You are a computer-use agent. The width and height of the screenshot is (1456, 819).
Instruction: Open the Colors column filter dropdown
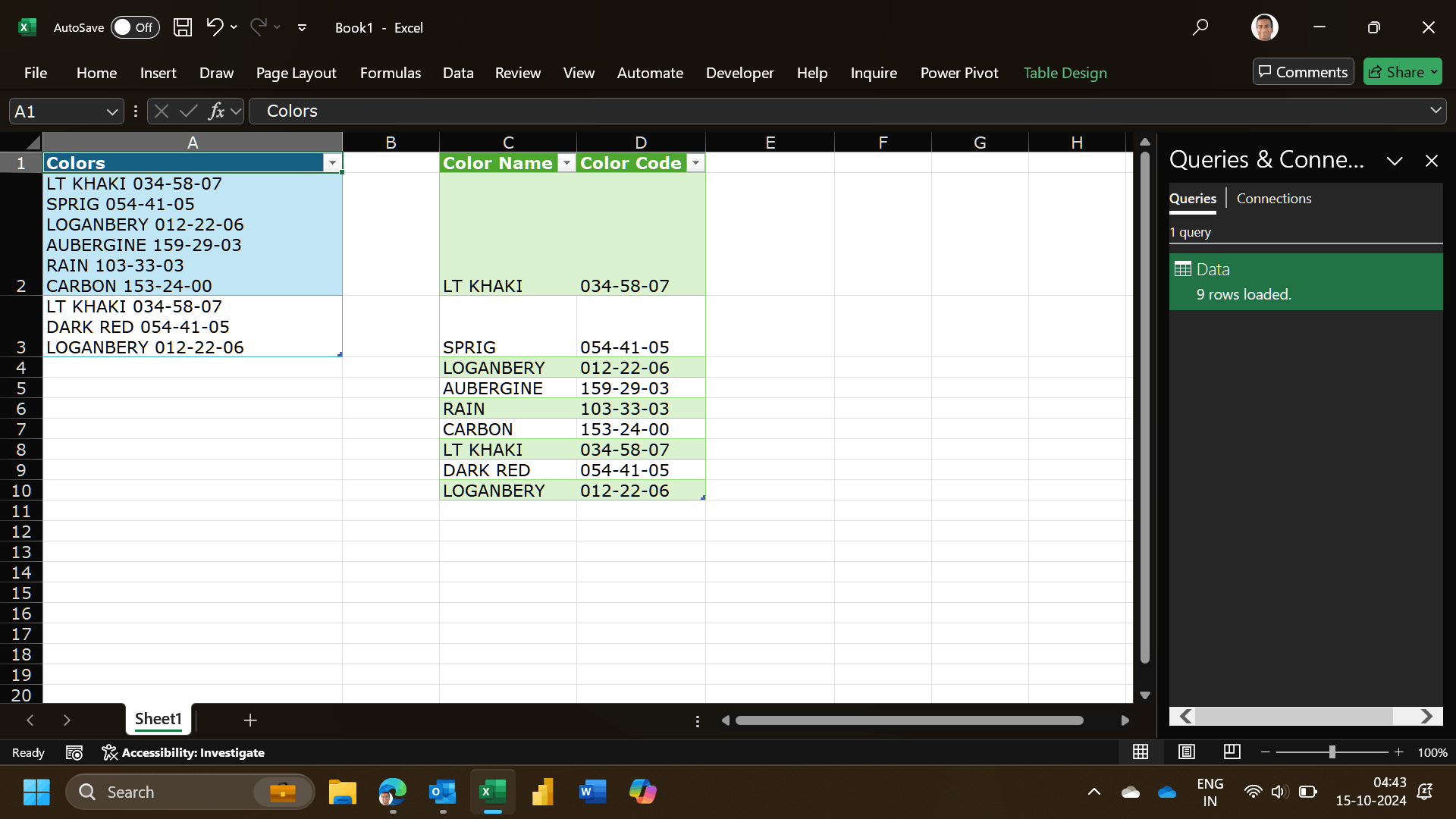pos(332,163)
